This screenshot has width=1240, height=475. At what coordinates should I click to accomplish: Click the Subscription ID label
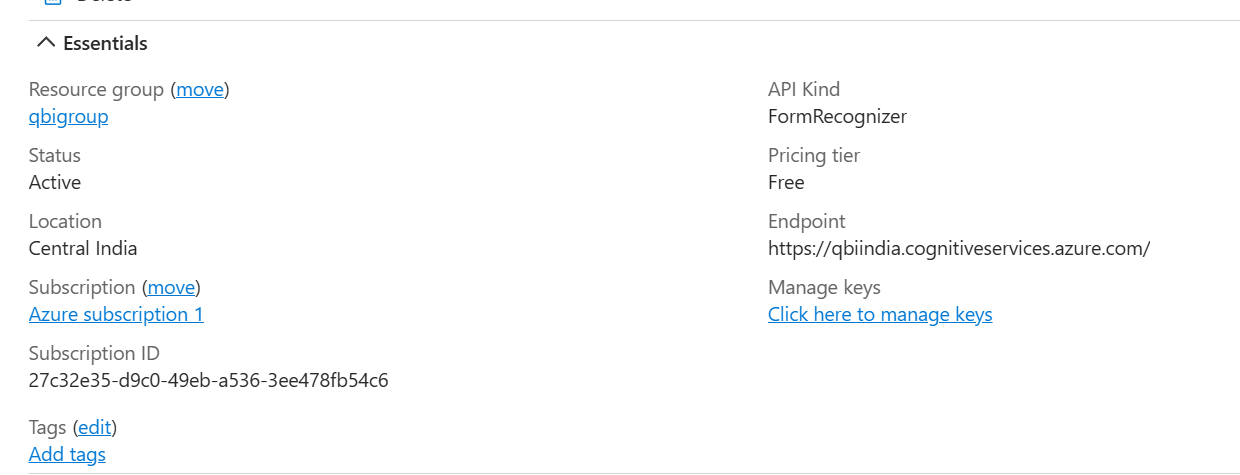pyautogui.click(x=94, y=353)
